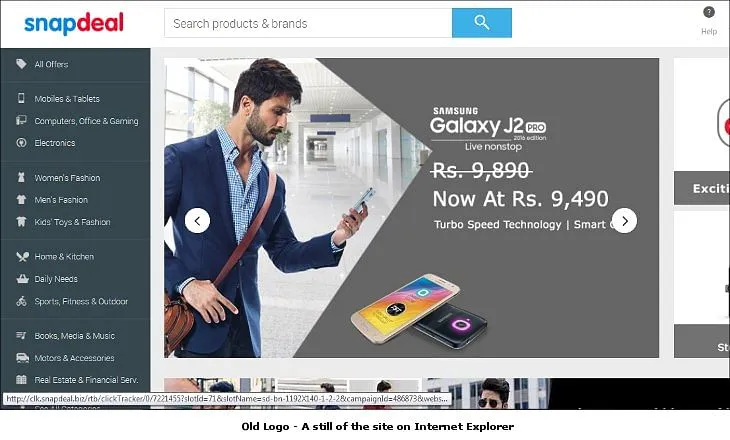730x440 pixels.
Task: Go to previous banner slide arrow
Action: pos(197,221)
